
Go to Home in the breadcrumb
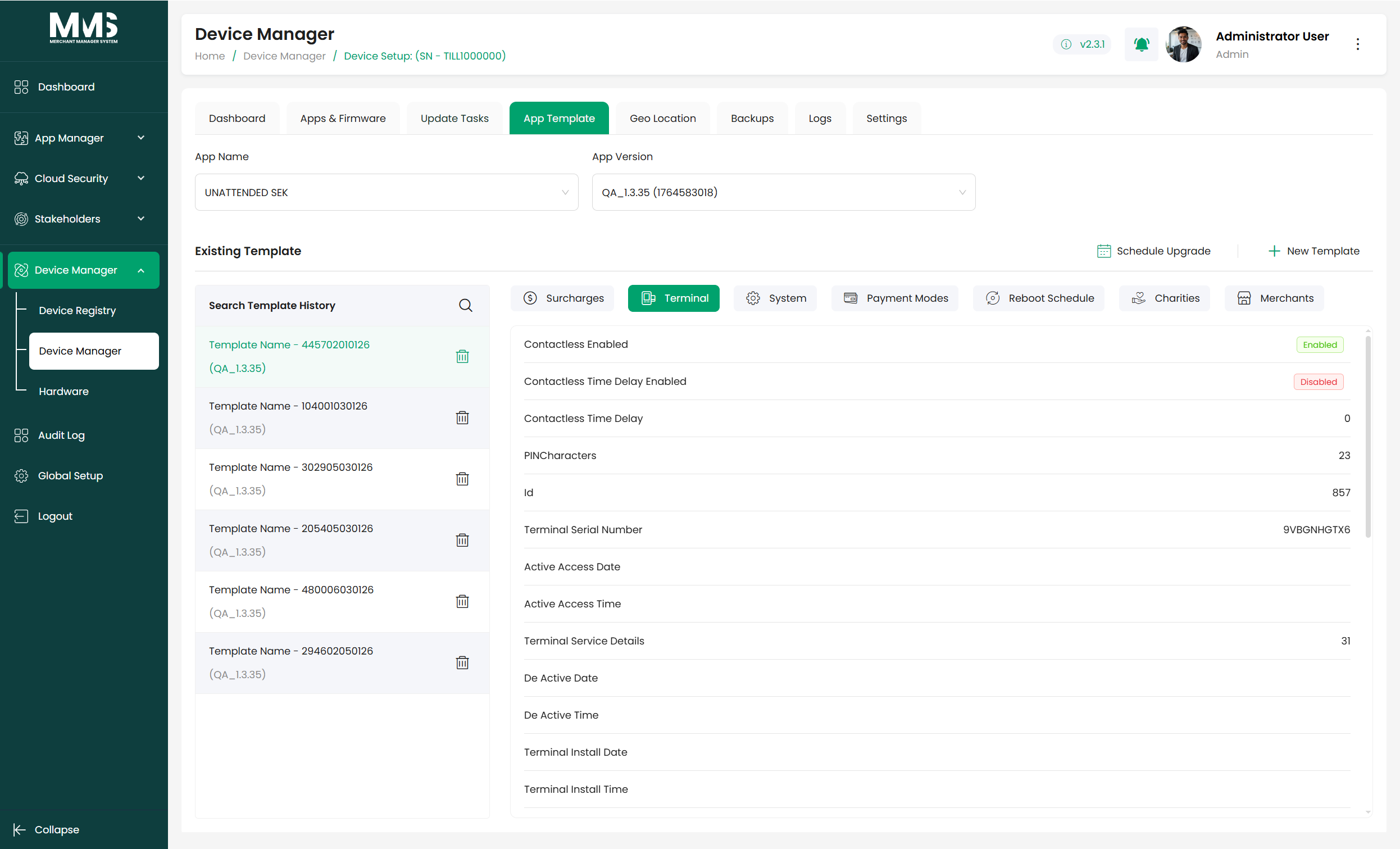pyautogui.click(x=210, y=56)
